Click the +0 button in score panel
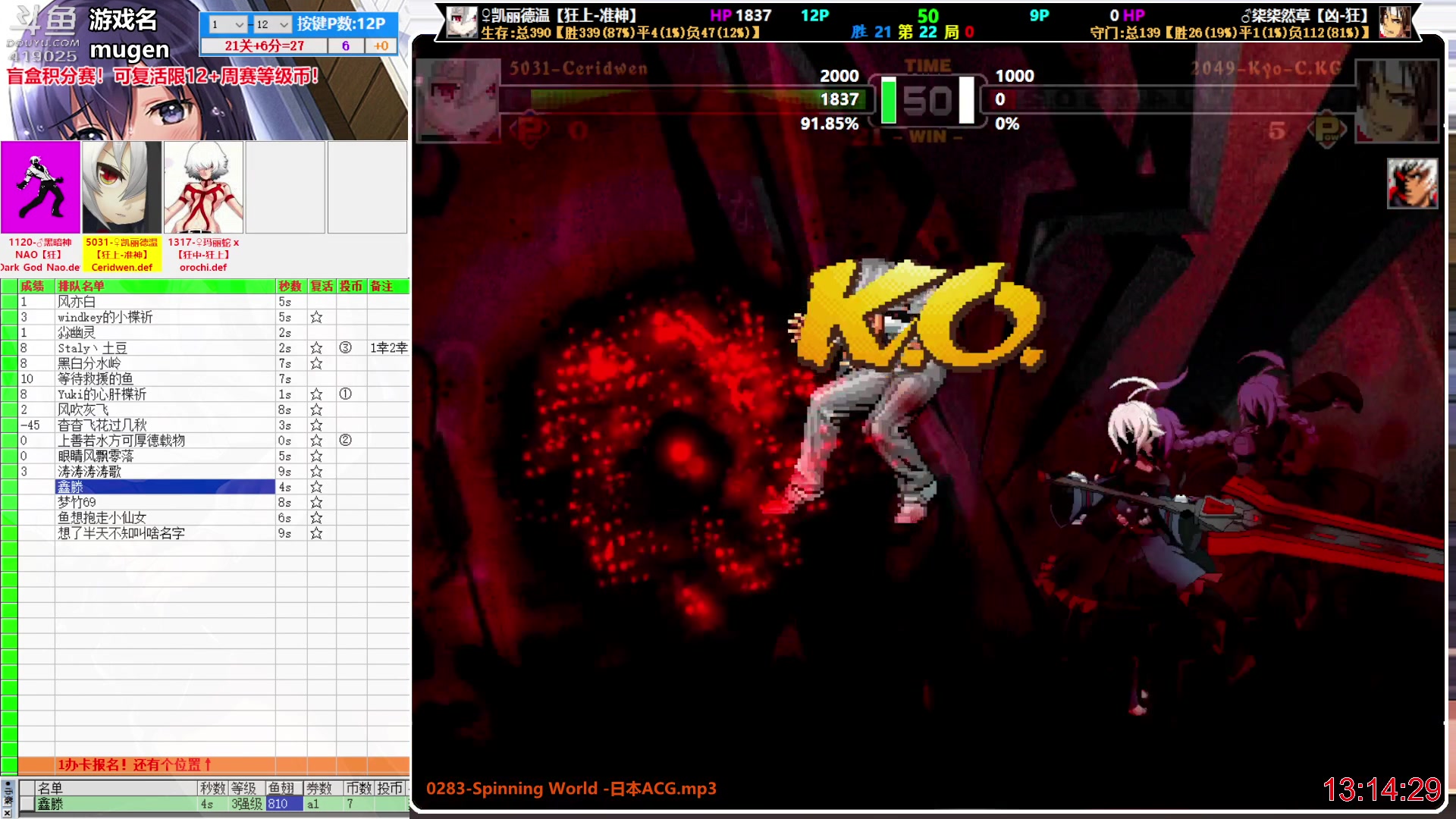The image size is (1456, 819). tap(381, 45)
